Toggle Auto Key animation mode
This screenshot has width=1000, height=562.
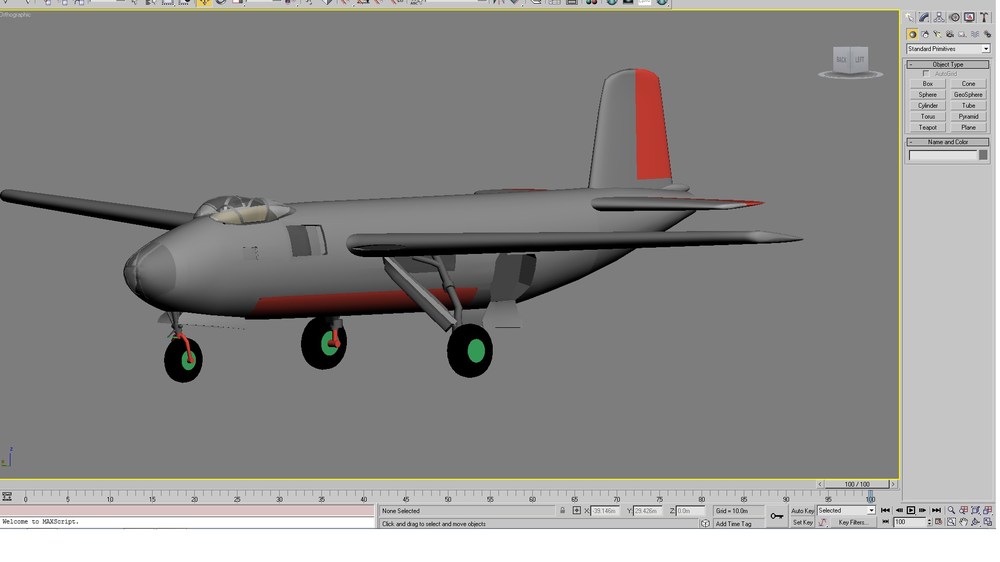click(802, 511)
